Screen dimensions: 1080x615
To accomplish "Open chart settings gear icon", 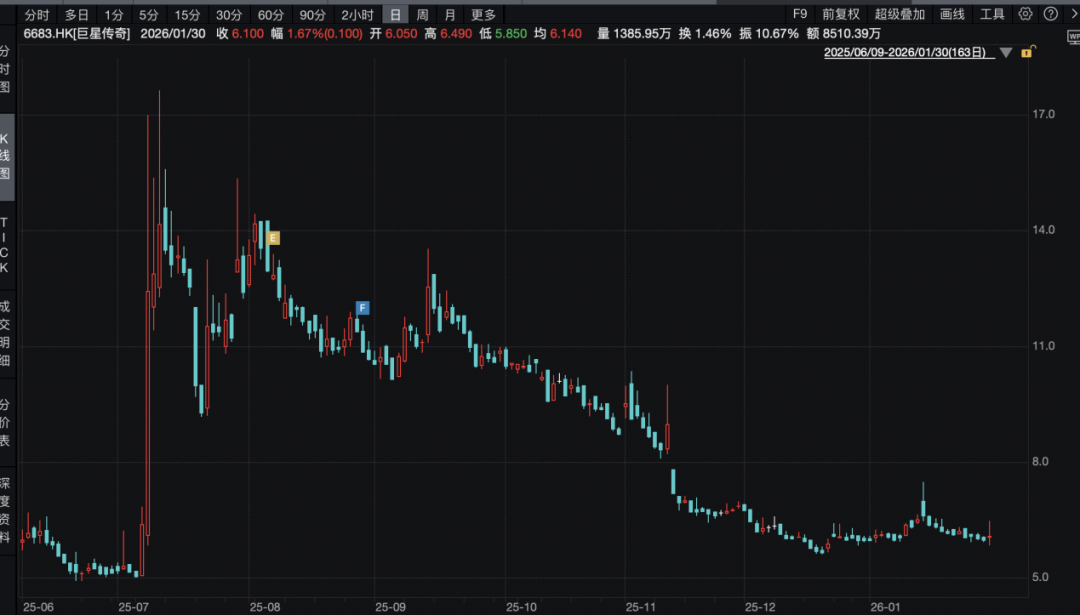I will (1026, 14).
